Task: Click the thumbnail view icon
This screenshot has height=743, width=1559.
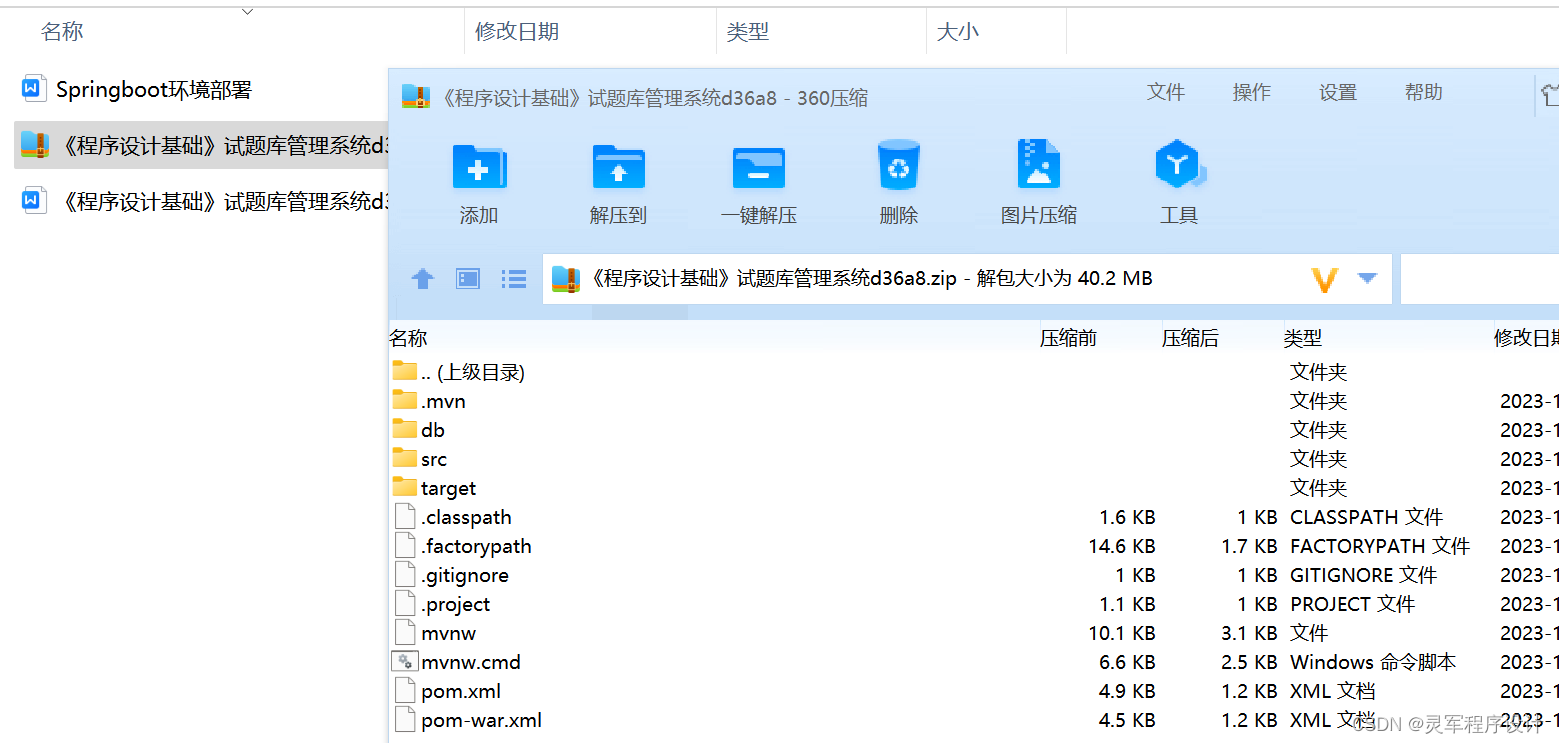Action: tap(467, 278)
